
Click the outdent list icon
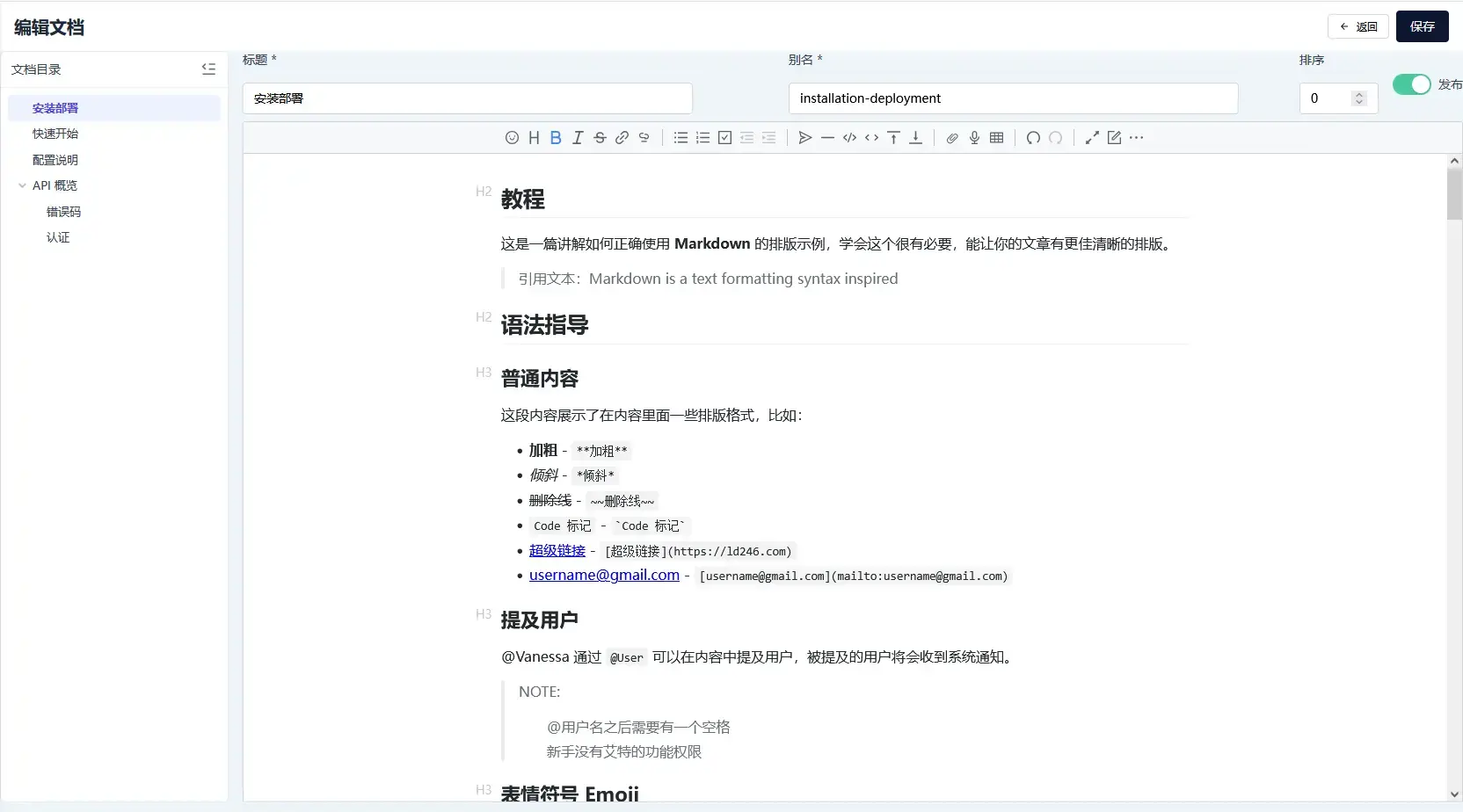pos(746,137)
